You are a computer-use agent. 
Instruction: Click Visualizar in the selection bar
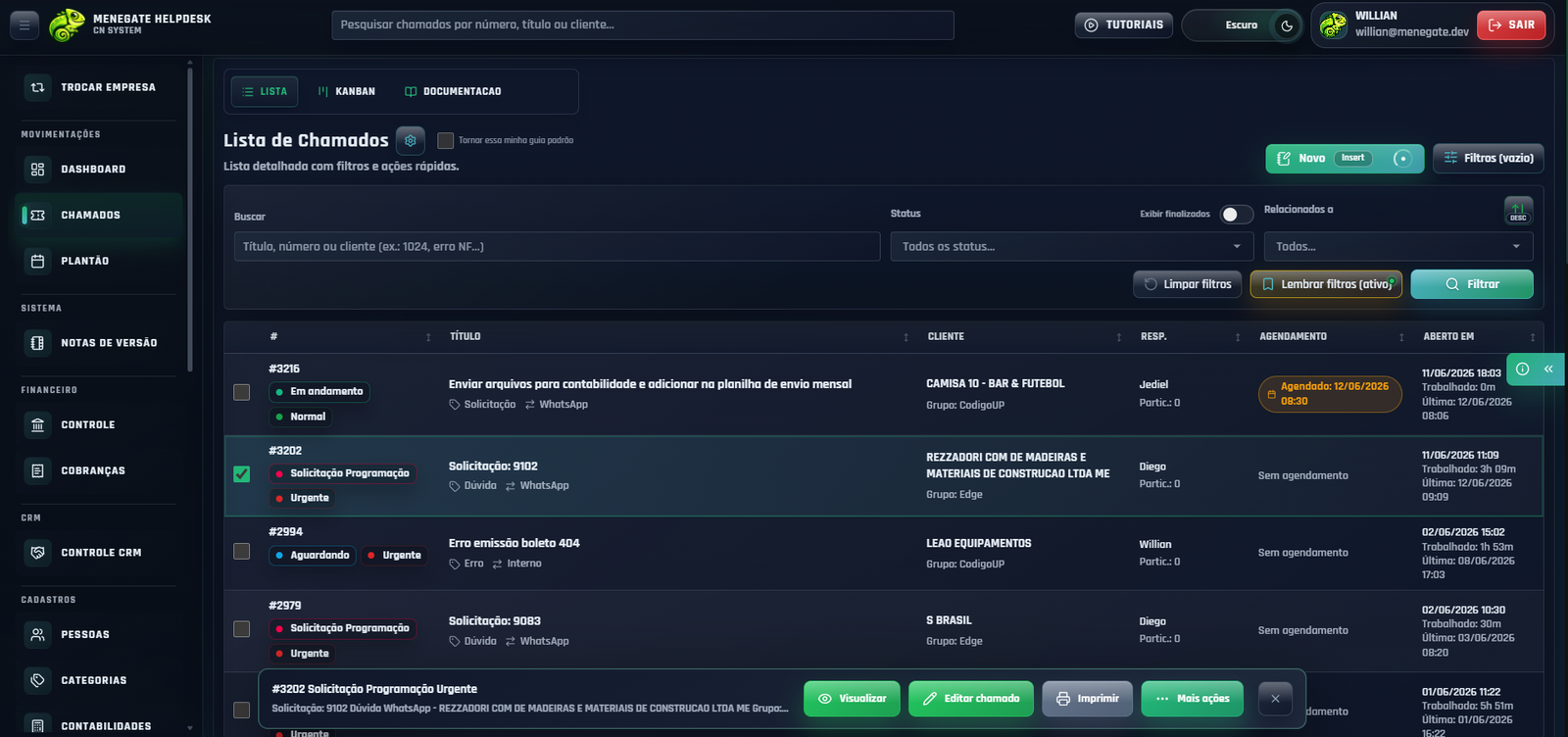(852, 699)
